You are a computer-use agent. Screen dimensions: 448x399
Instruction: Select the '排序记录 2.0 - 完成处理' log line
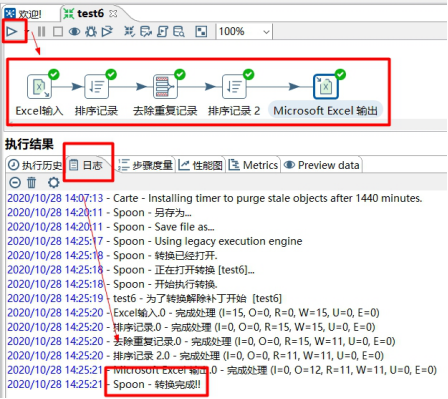coord(195,356)
